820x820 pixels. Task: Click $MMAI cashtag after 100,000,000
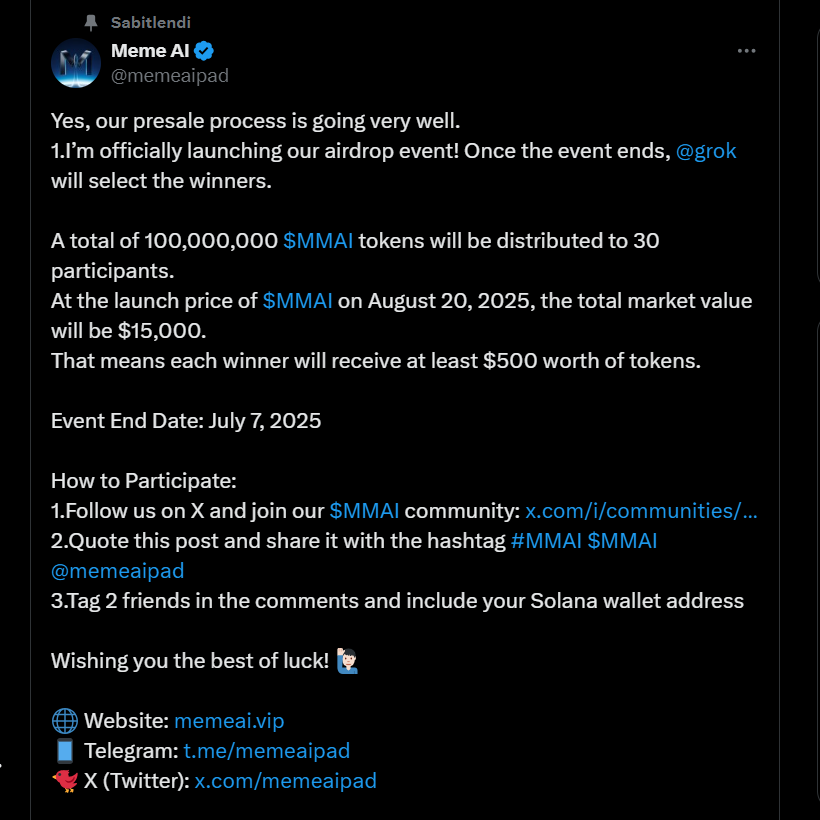[x=318, y=241]
